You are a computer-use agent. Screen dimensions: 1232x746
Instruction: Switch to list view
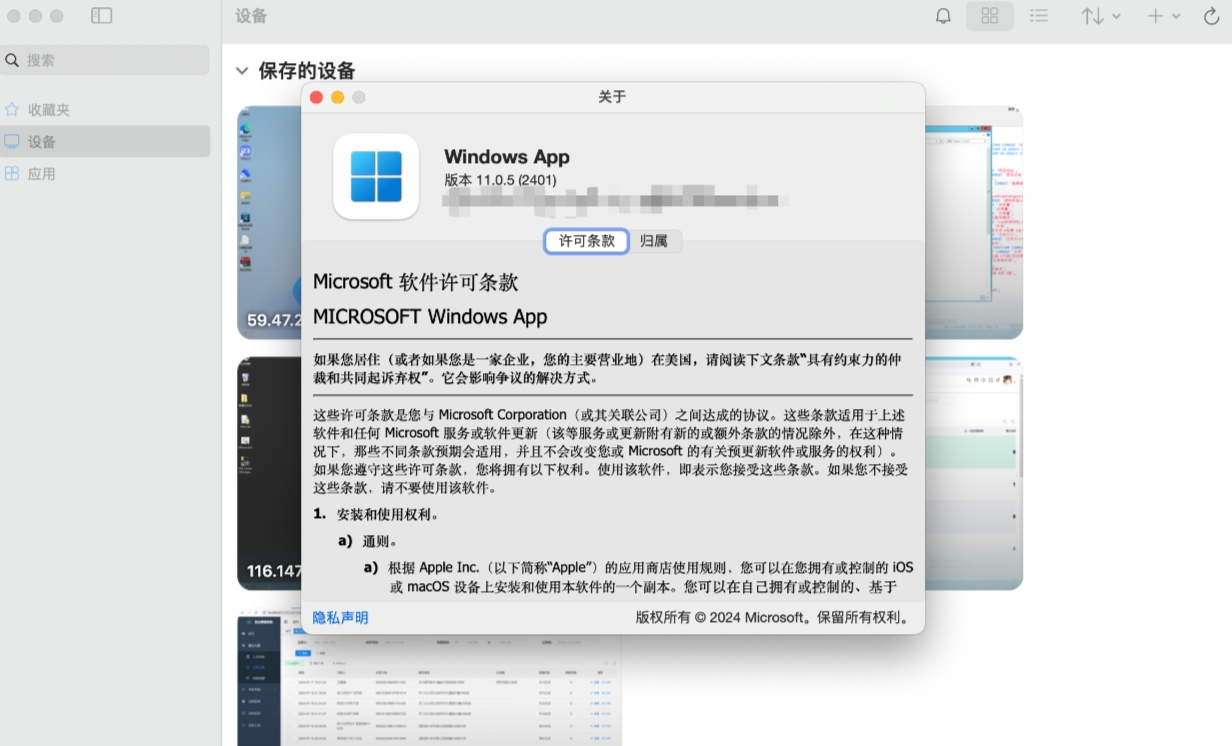(x=1039, y=16)
